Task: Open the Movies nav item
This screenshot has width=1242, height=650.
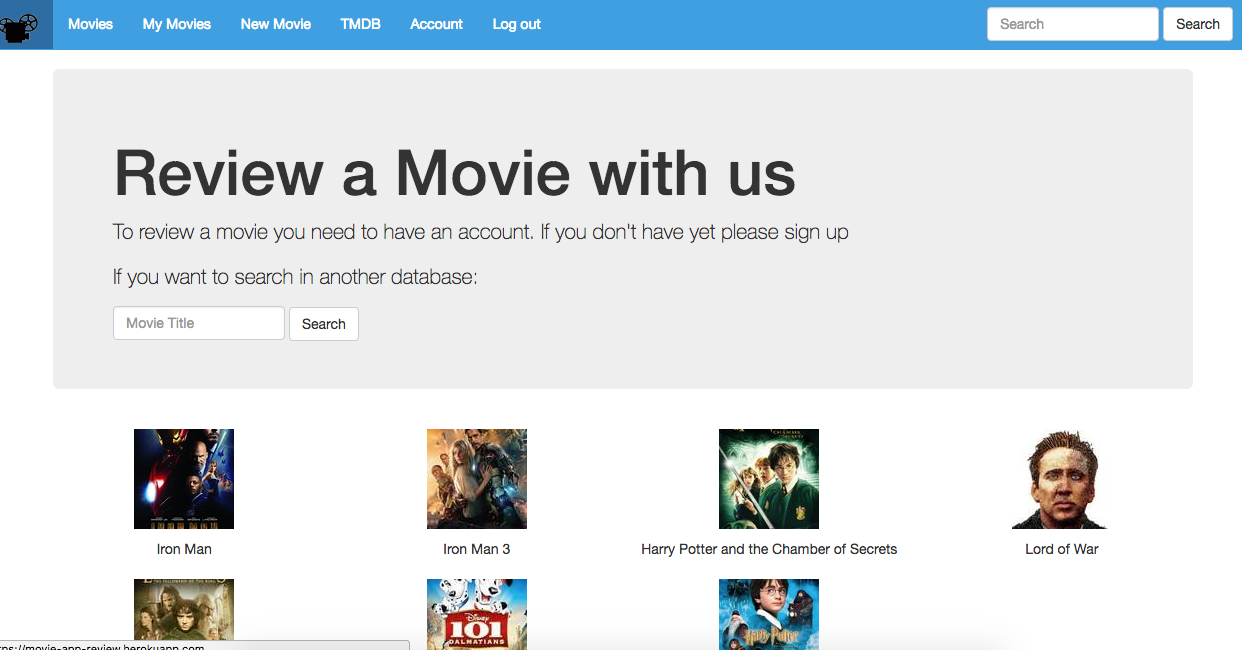Action: (x=90, y=24)
